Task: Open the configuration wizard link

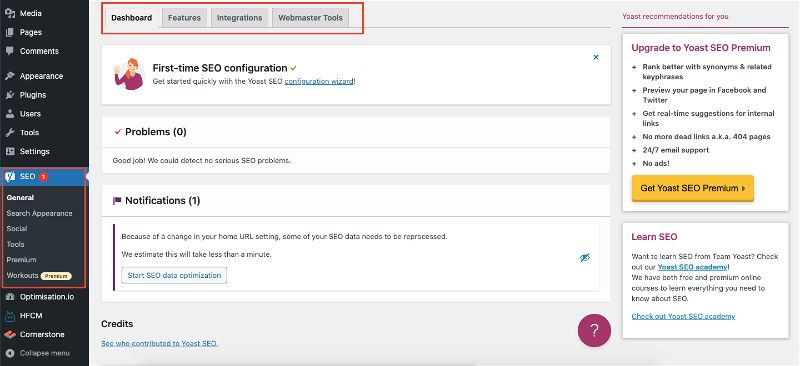Action: [x=319, y=81]
